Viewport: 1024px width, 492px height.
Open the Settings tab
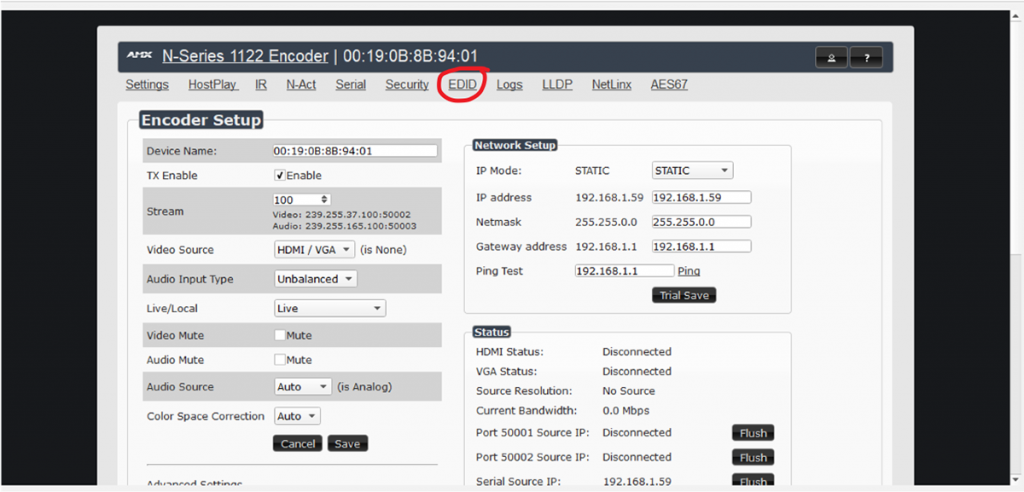(x=147, y=84)
